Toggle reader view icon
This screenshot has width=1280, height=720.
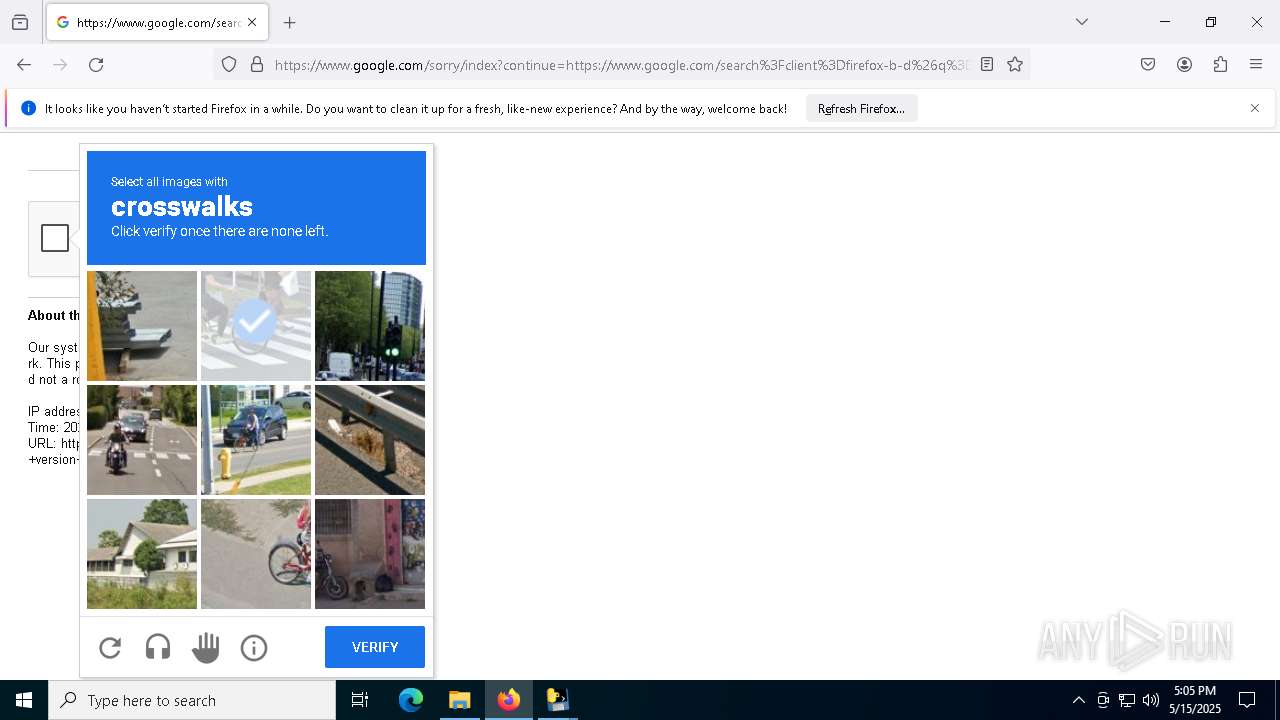tap(987, 64)
